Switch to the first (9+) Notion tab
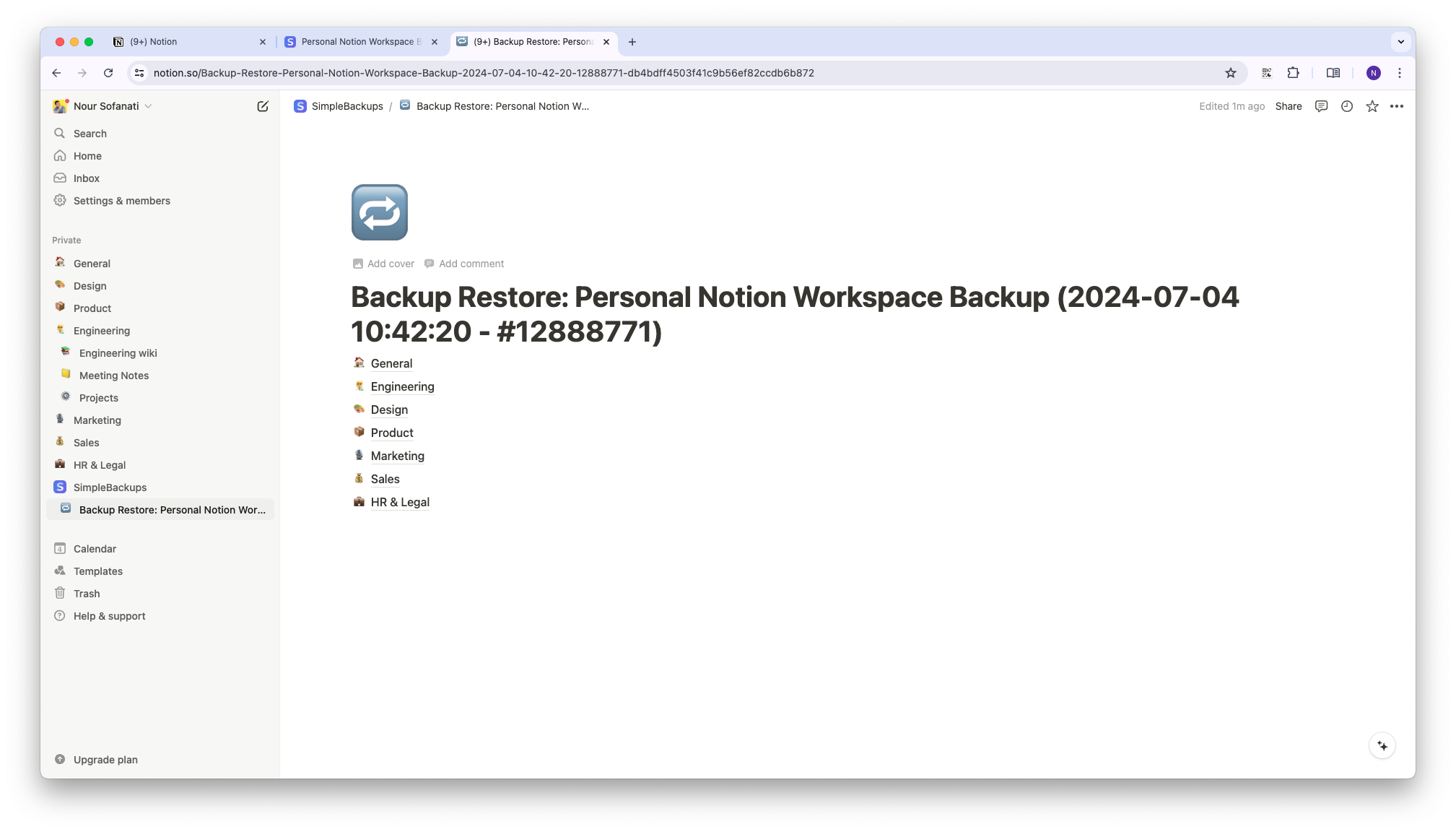 153,41
